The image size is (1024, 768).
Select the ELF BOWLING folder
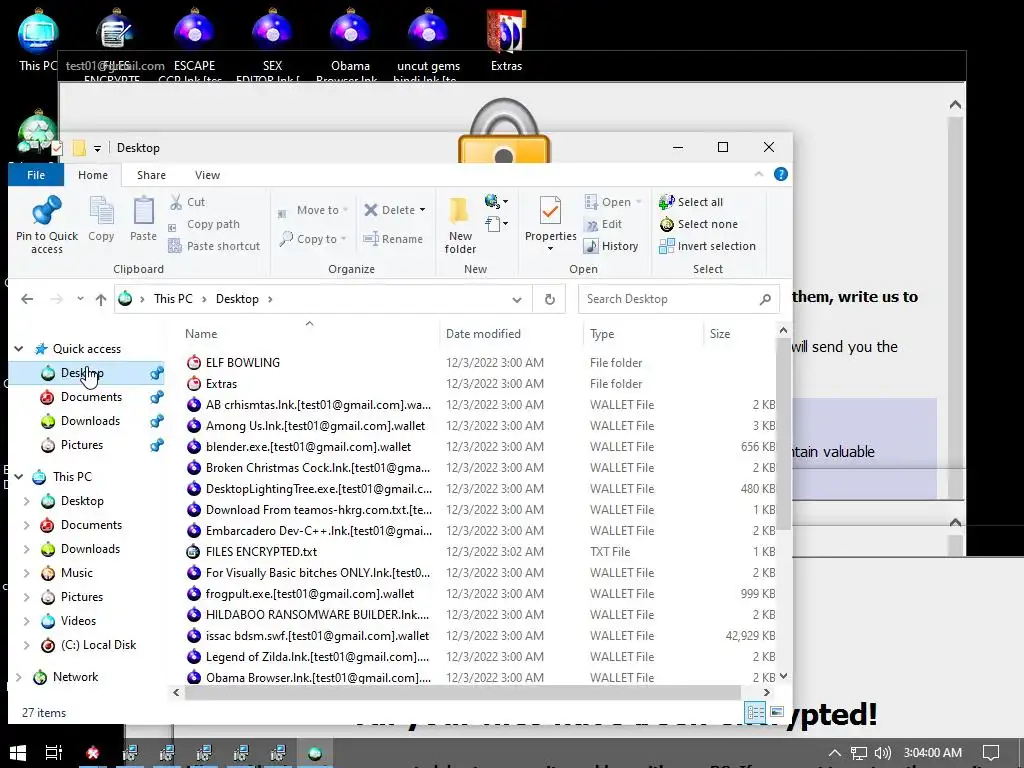[242, 362]
